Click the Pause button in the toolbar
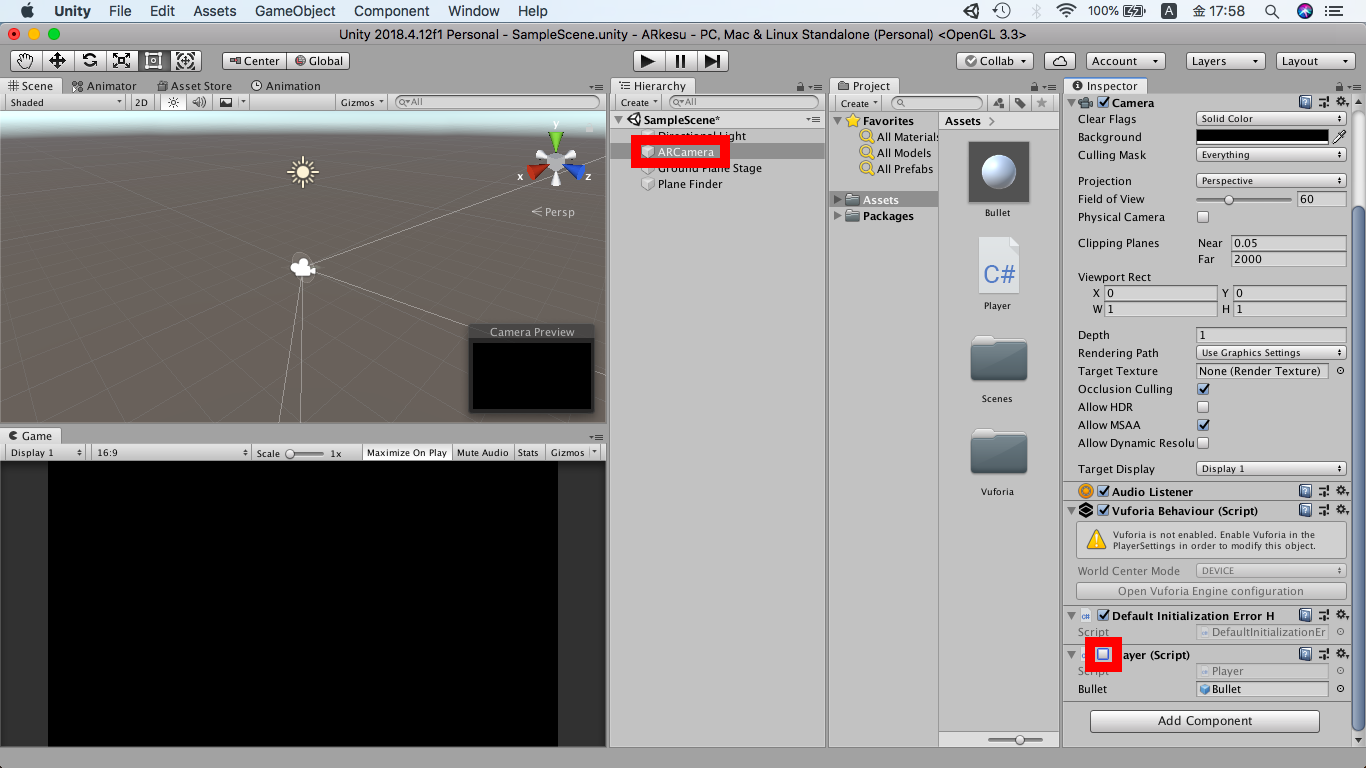1366x768 pixels. pyautogui.click(x=680, y=61)
